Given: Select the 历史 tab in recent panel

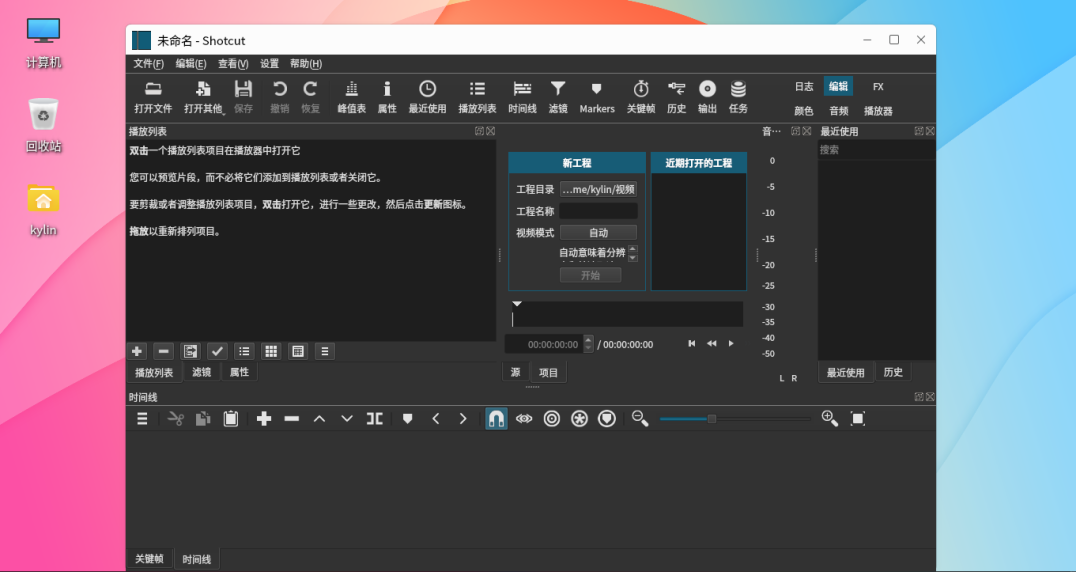Looking at the screenshot, I should click(x=893, y=372).
